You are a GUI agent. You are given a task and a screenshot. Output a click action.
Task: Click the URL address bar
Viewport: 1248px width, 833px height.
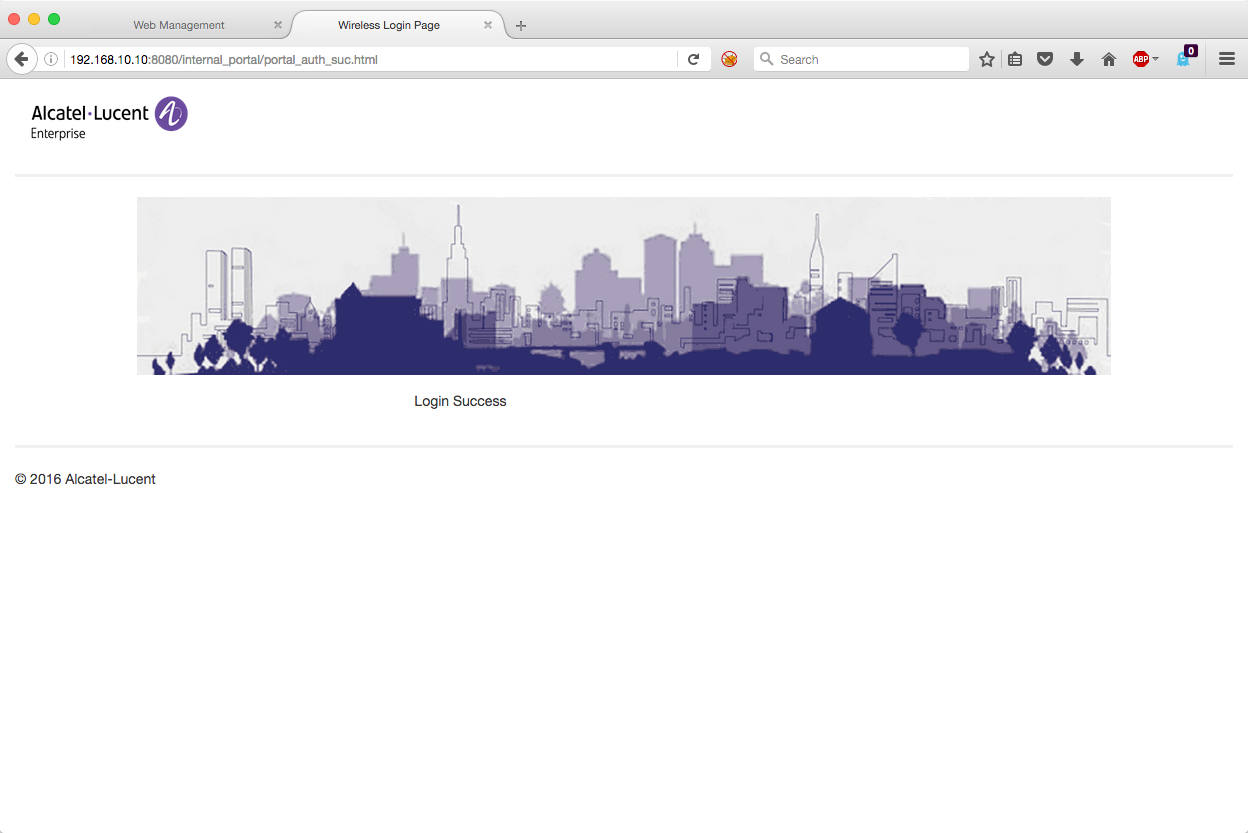(x=370, y=59)
